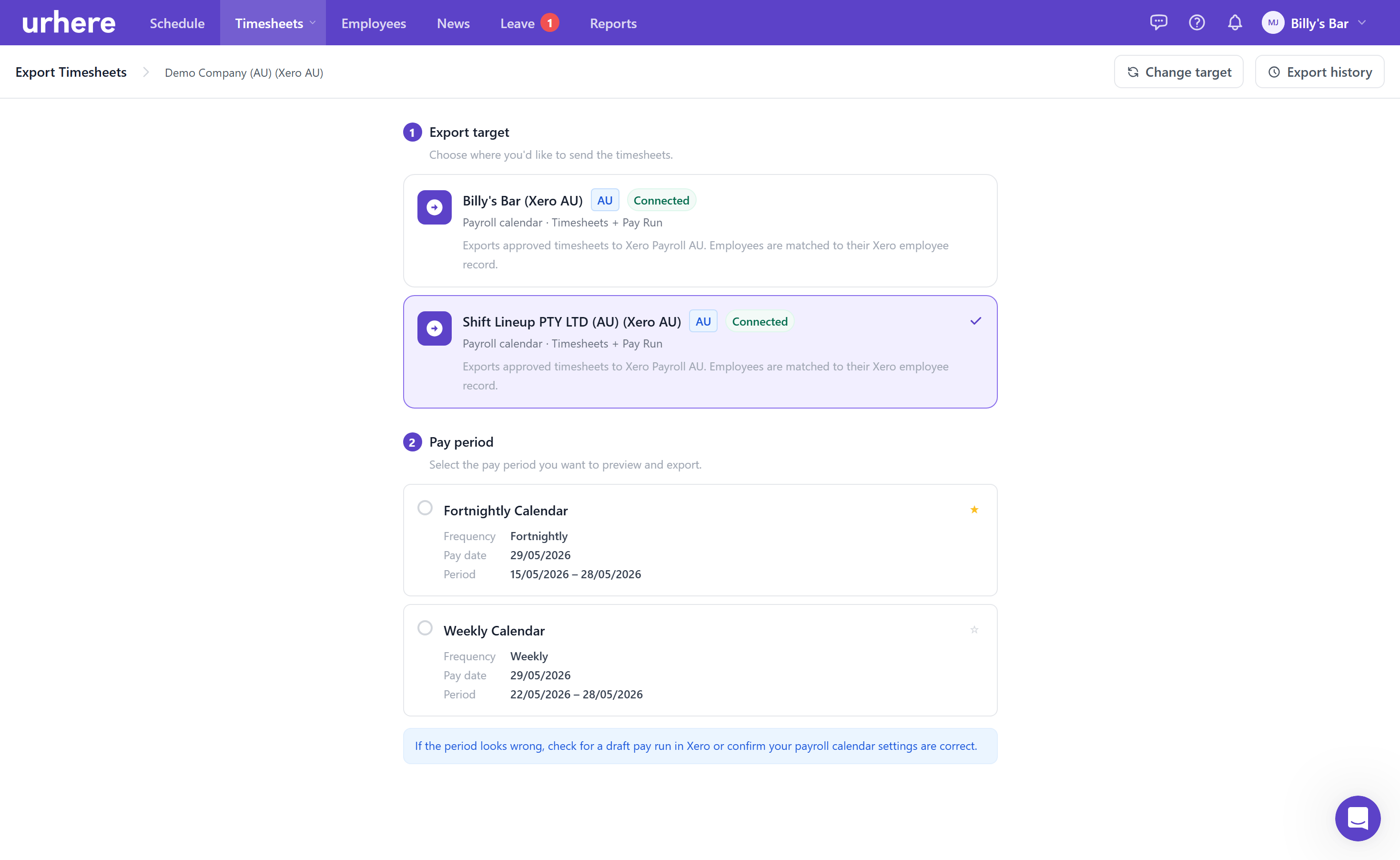Click the Connected badge on Billy's Bar card
The height and width of the screenshot is (860, 1400).
pos(661,200)
